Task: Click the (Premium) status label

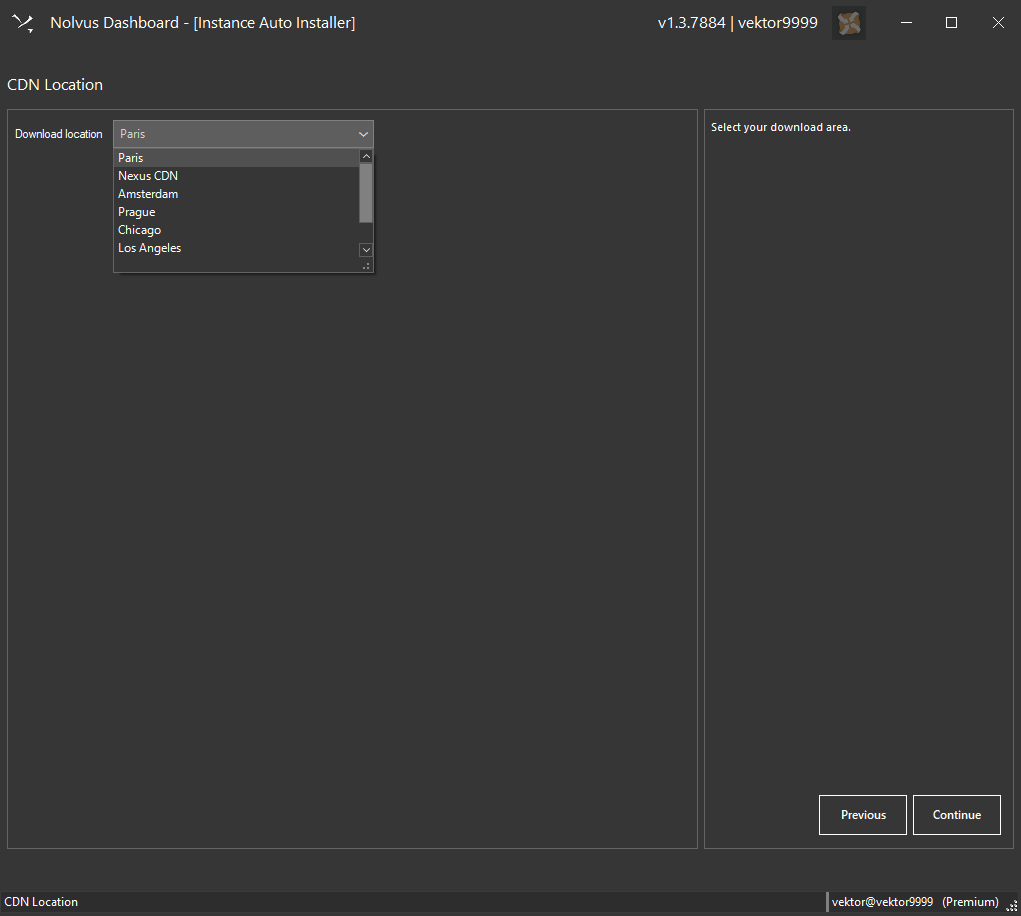Action: point(970,902)
